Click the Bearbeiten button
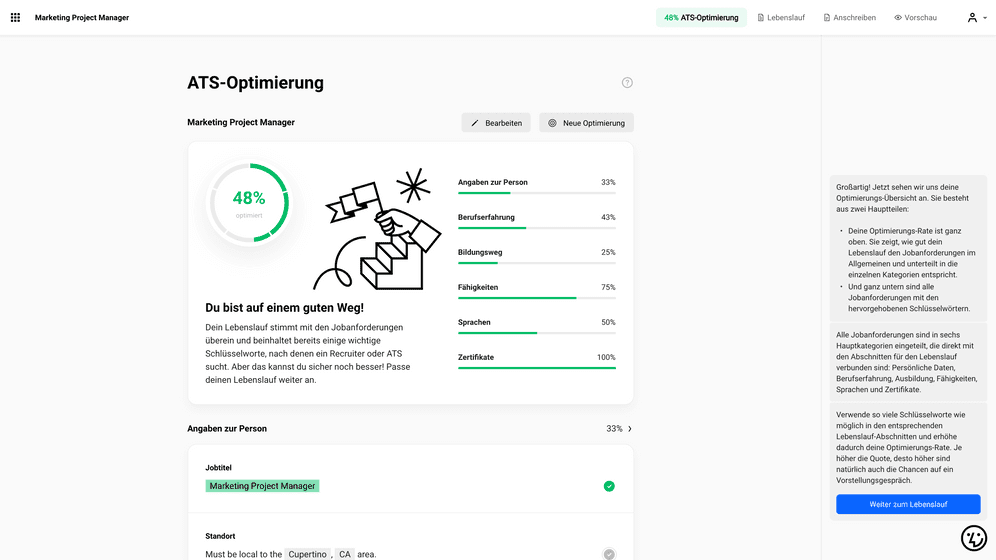Screen dimensions: 996x560 (x=496, y=123)
